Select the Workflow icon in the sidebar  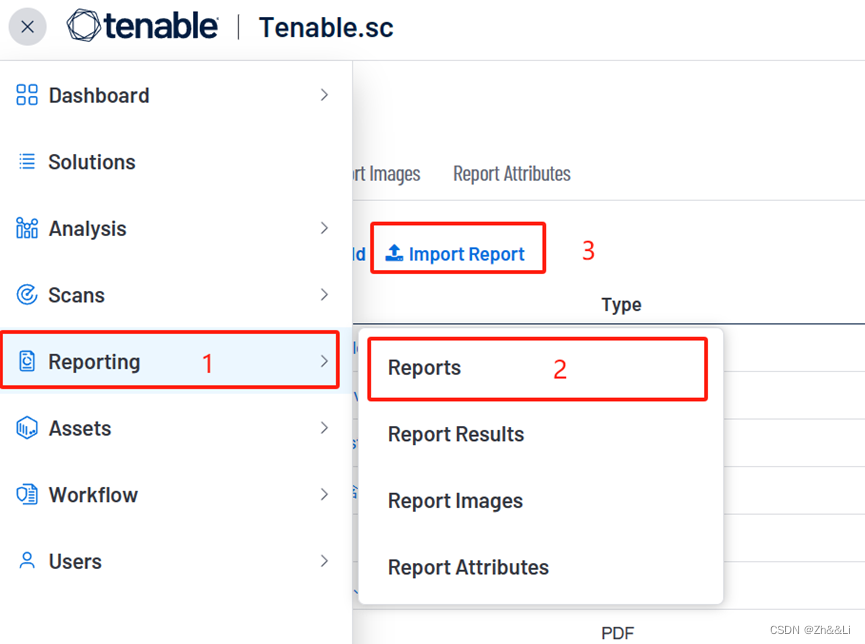tap(26, 494)
